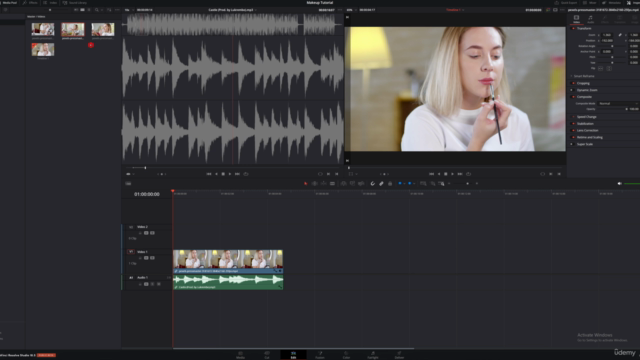Toggle the Transform section enable switch
Viewport: 640px width, 360px height.
click(x=573, y=29)
